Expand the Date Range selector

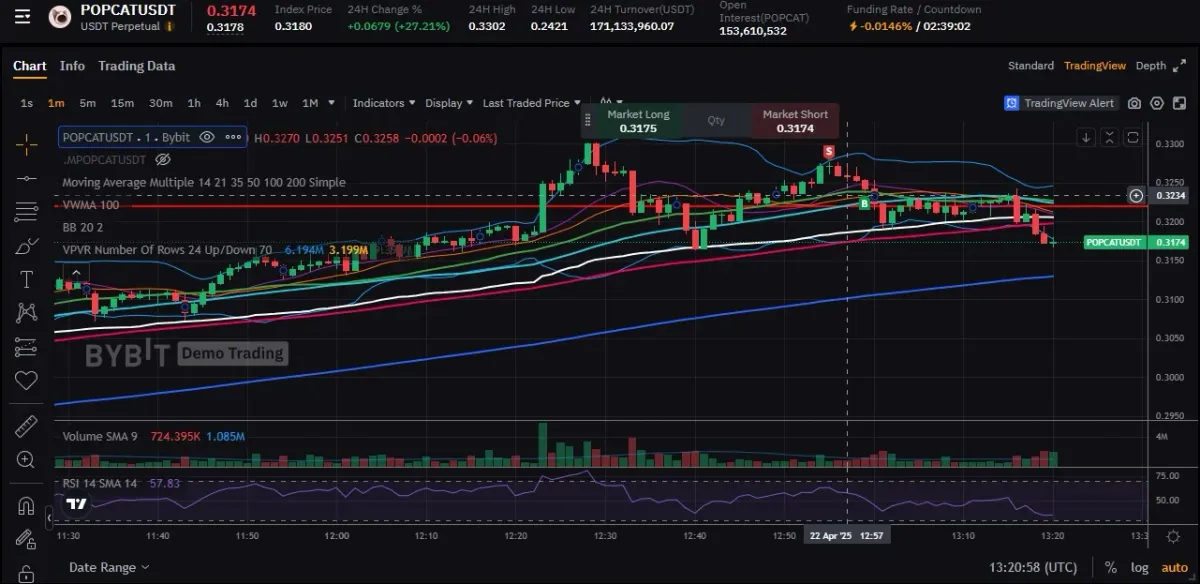pyautogui.click(x=109, y=567)
